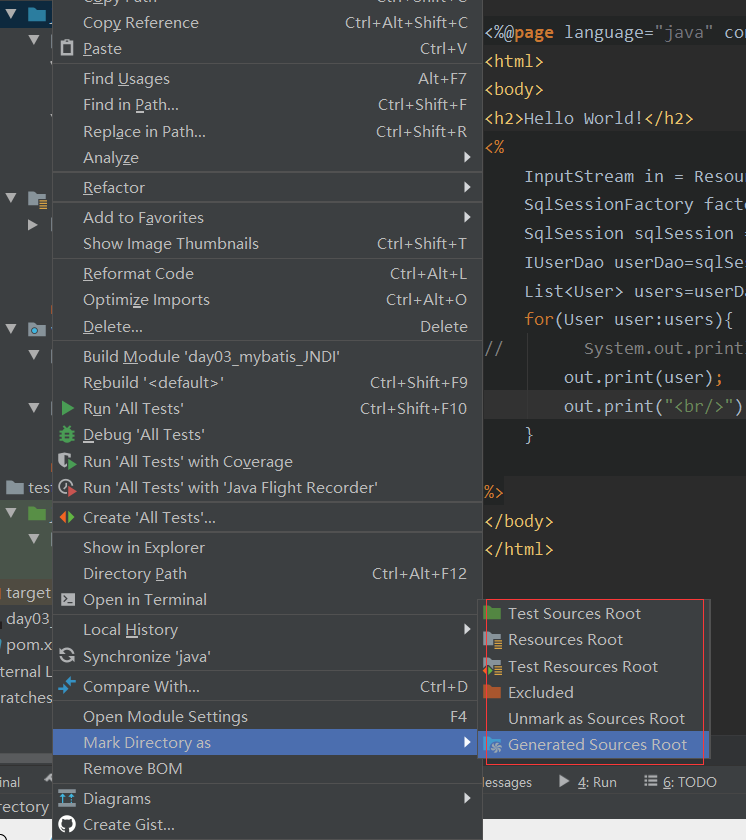Screen dimensions: 746x840
Task: Select the target folder in project tree
Action: click(26, 592)
